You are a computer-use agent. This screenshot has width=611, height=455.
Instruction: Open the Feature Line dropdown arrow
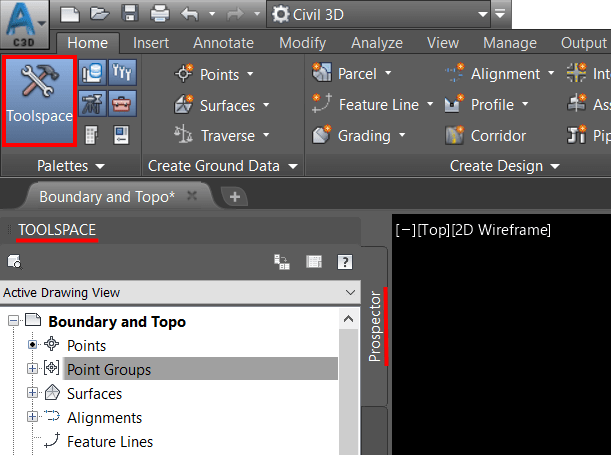[x=430, y=104]
